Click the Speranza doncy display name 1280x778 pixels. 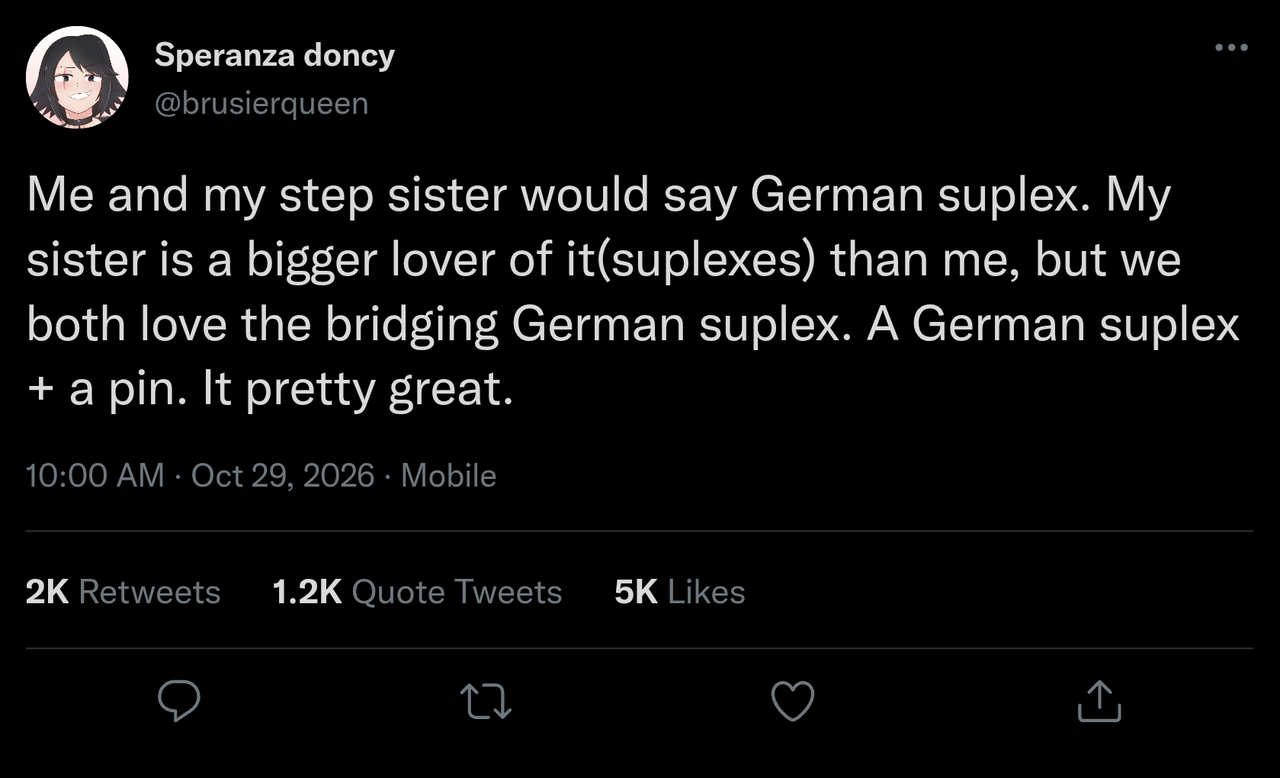[274, 56]
